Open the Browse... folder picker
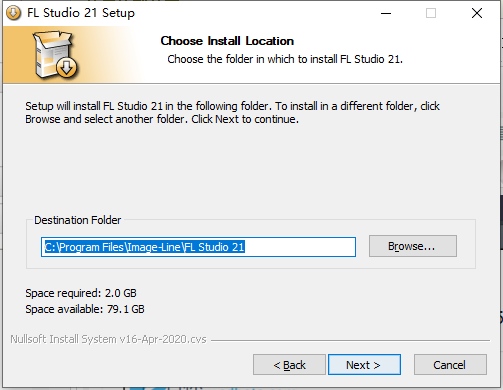The width and height of the screenshot is (503, 390). (413, 246)
